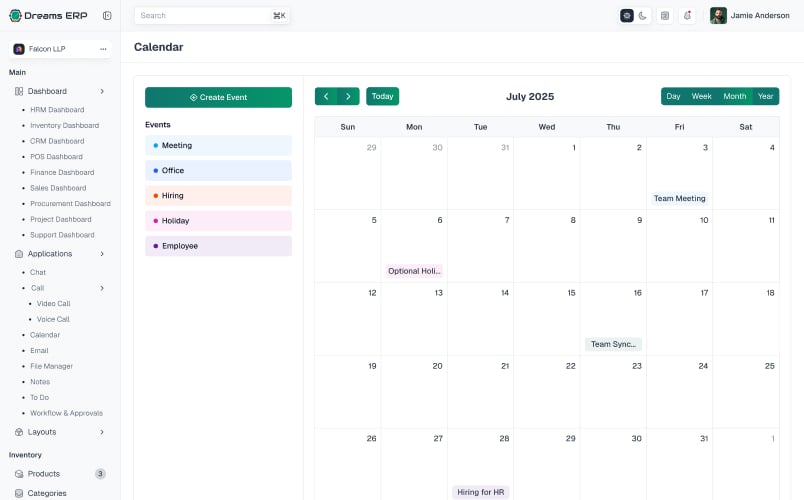Go to the previous month arrow
Viewport: 804px width, 500px height.
pos(326,96)
